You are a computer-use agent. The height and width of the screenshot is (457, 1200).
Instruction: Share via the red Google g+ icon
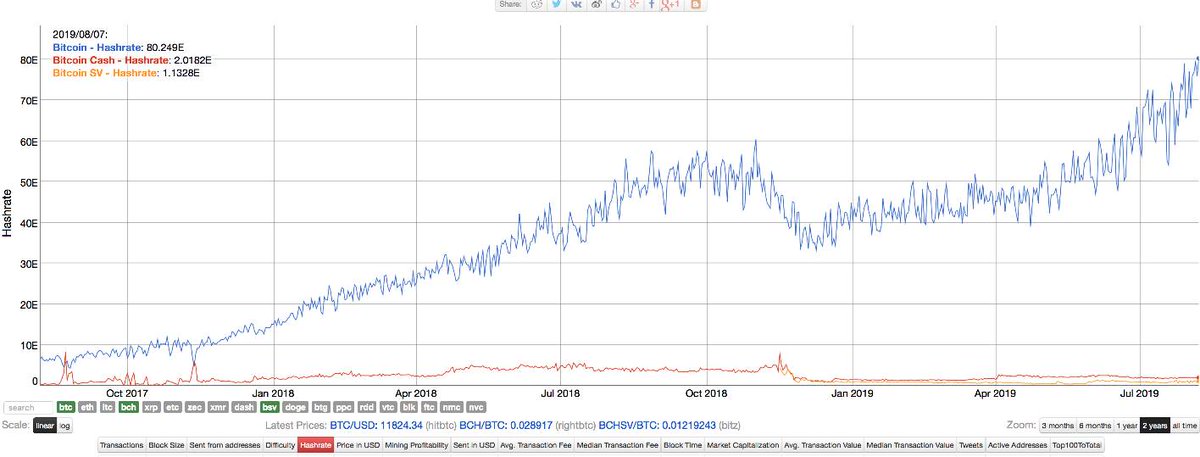pyautogui.click(x=634, y=4)
